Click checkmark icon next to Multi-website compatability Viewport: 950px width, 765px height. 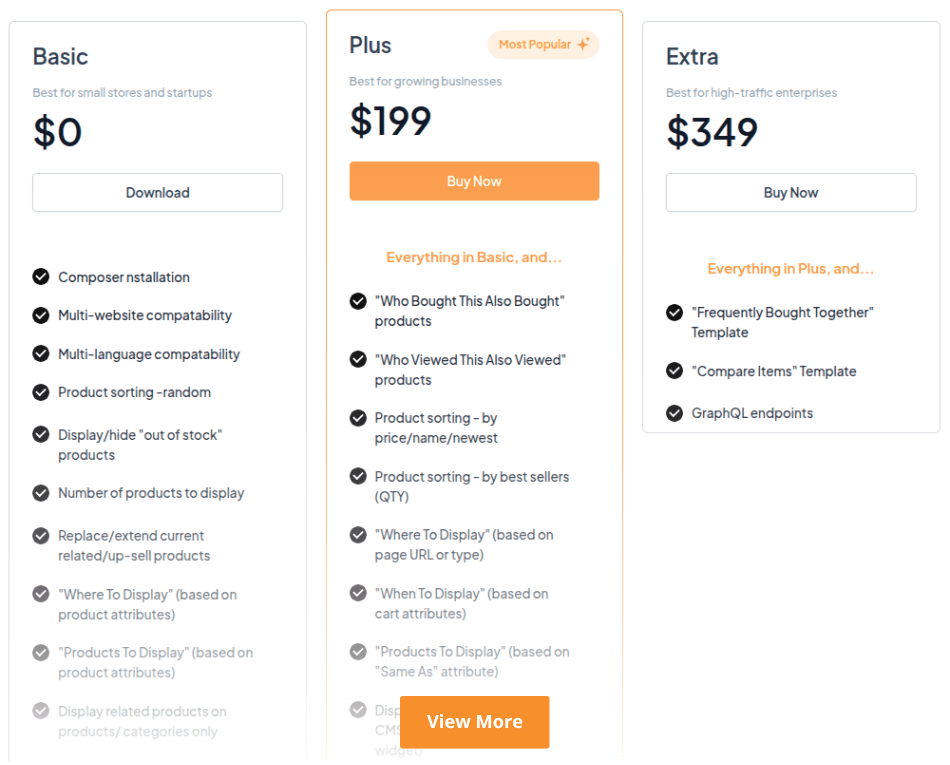click(x=41, y=315)
